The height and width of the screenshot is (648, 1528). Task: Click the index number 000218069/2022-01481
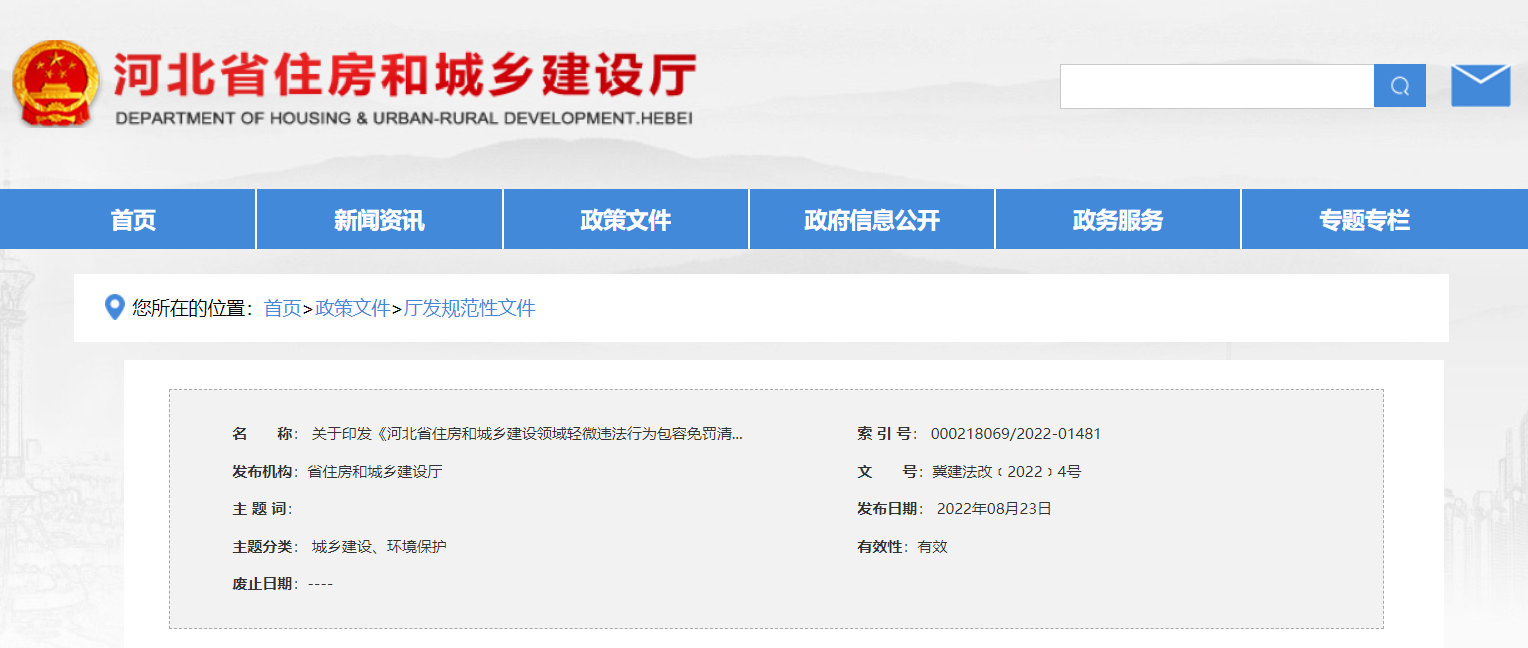point(1015,434)
